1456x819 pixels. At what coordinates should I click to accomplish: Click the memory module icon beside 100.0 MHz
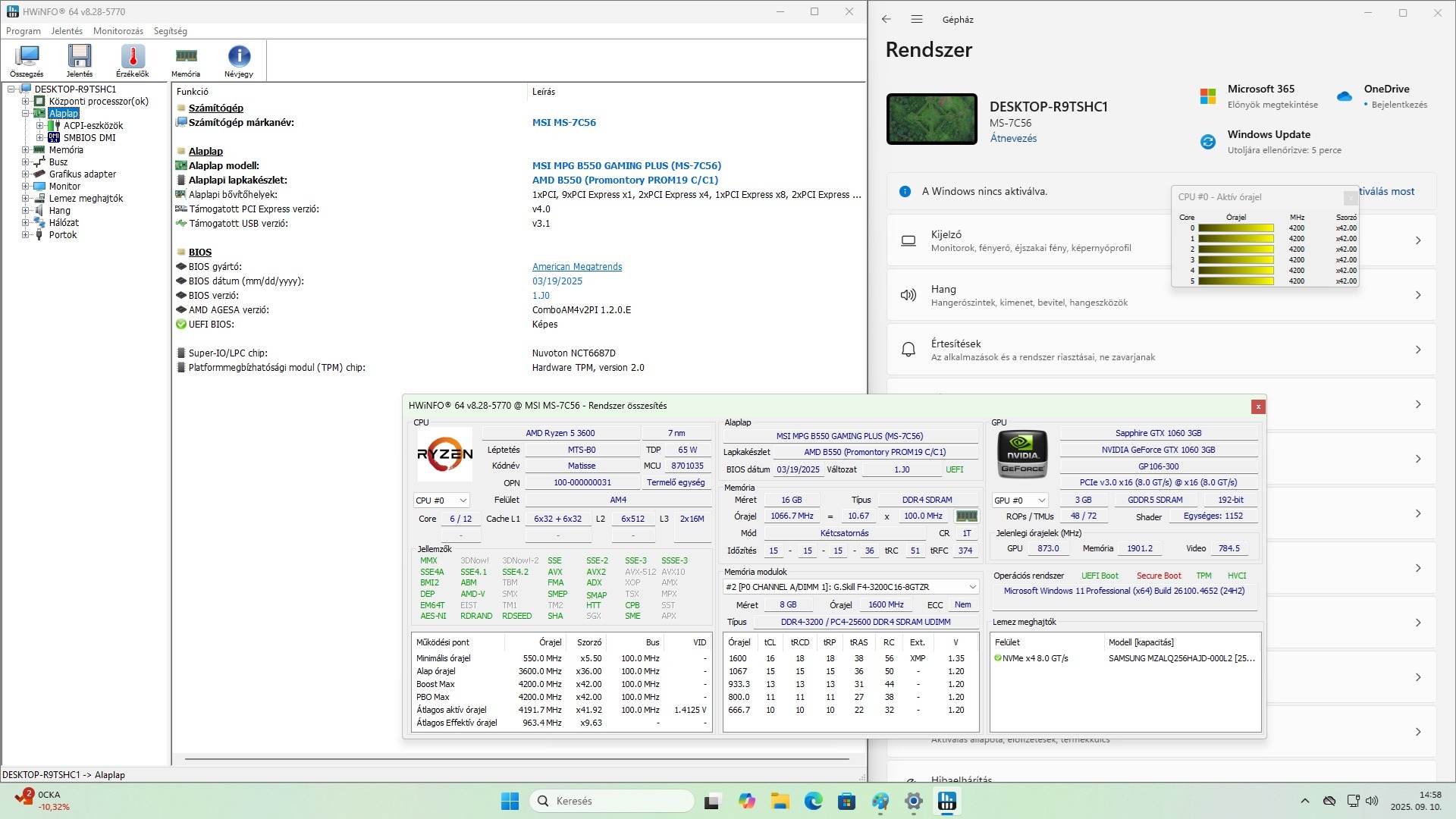click(x=966, y=516)
